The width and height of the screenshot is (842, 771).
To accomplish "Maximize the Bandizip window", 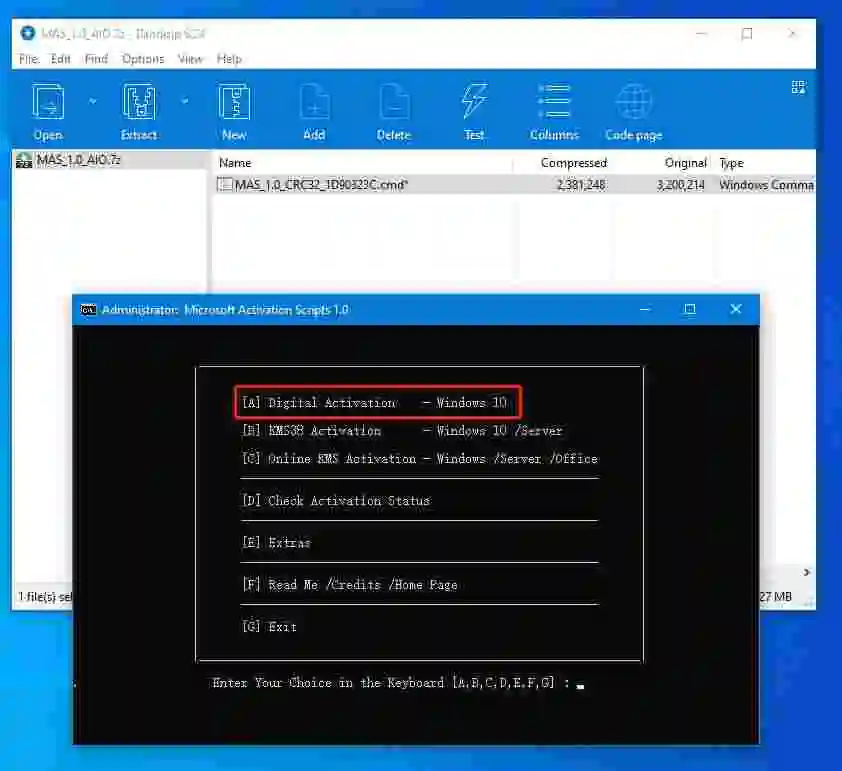I will coord(746,34).
